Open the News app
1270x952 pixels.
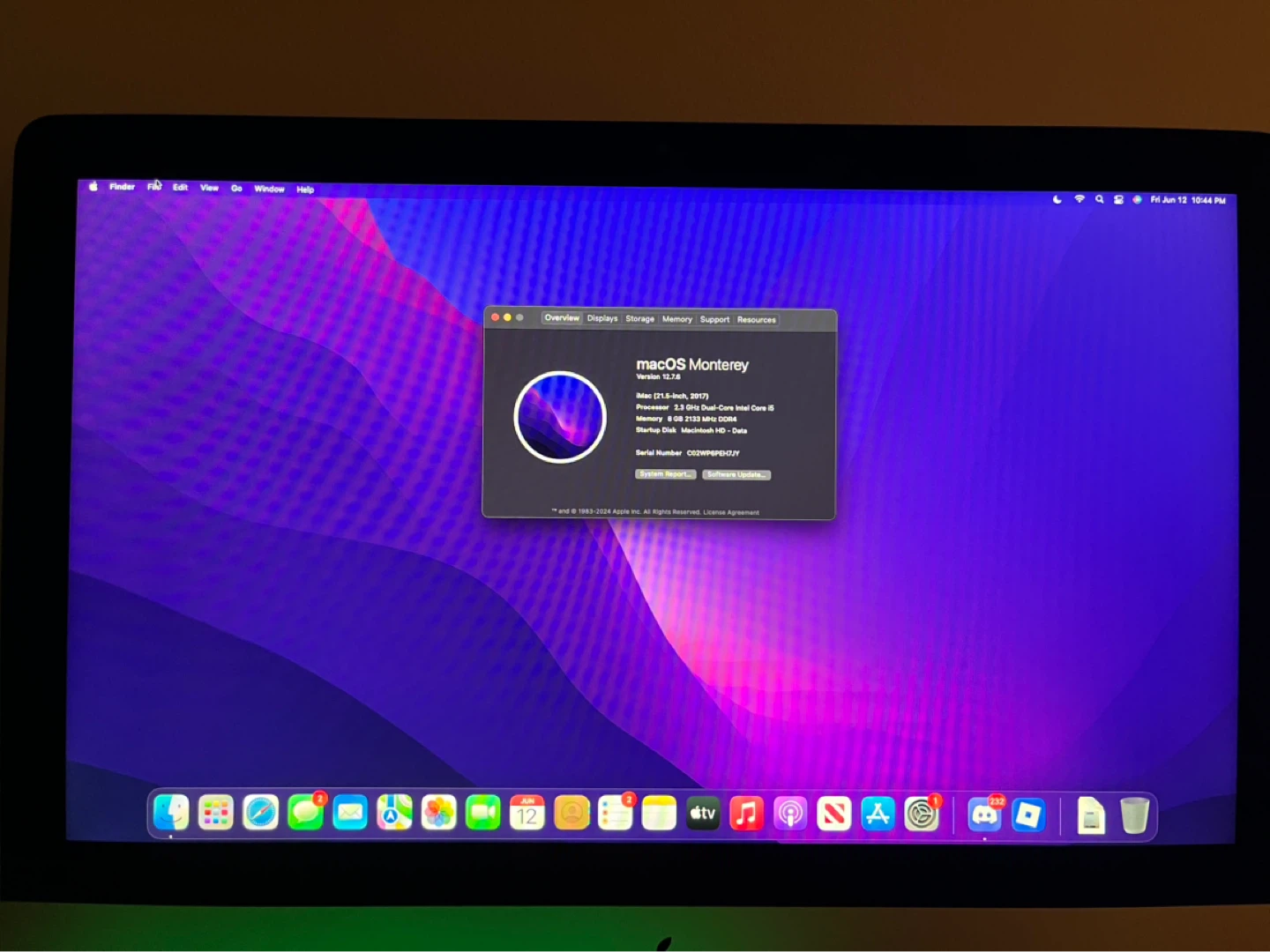point(833,814)
